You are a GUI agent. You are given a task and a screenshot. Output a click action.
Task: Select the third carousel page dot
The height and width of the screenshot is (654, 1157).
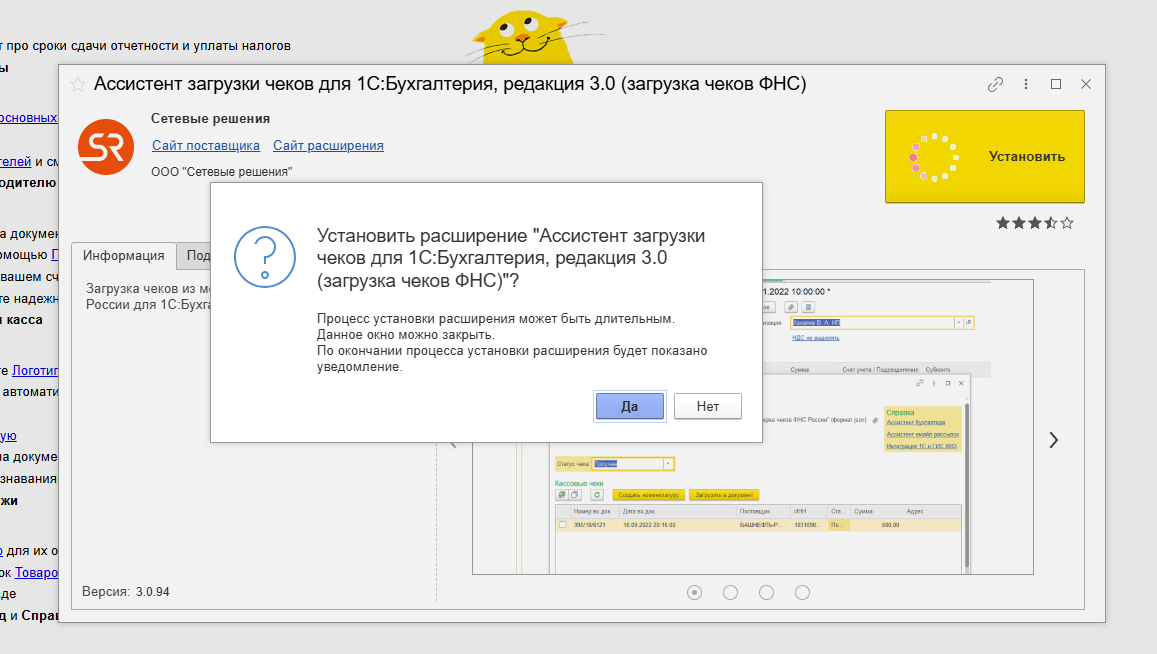[766, 592]
